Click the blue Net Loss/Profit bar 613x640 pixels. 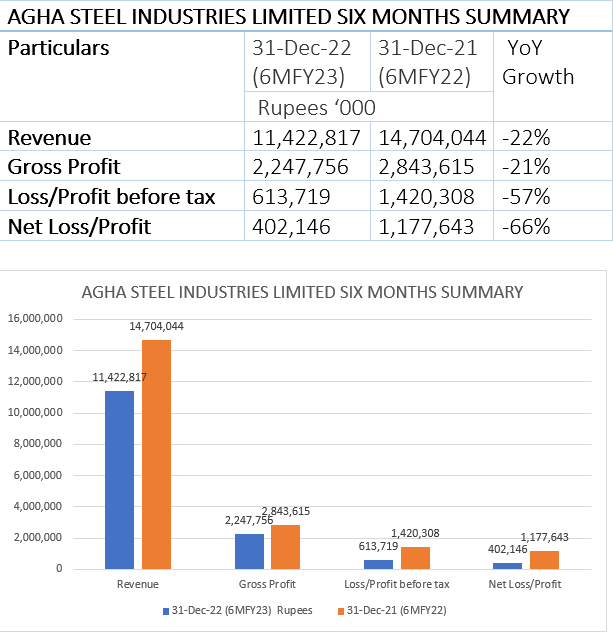click(x=508, y=566)
